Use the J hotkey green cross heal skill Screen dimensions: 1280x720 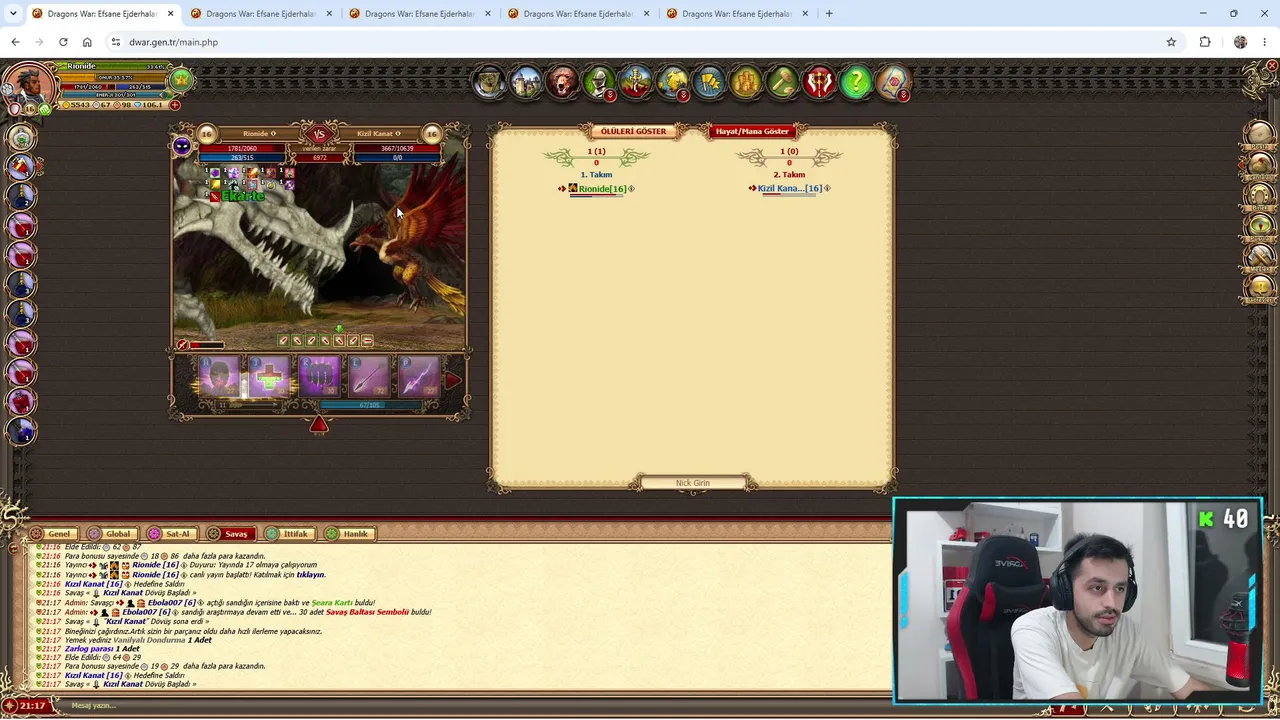pyautogui.click(x=270, y=377)
